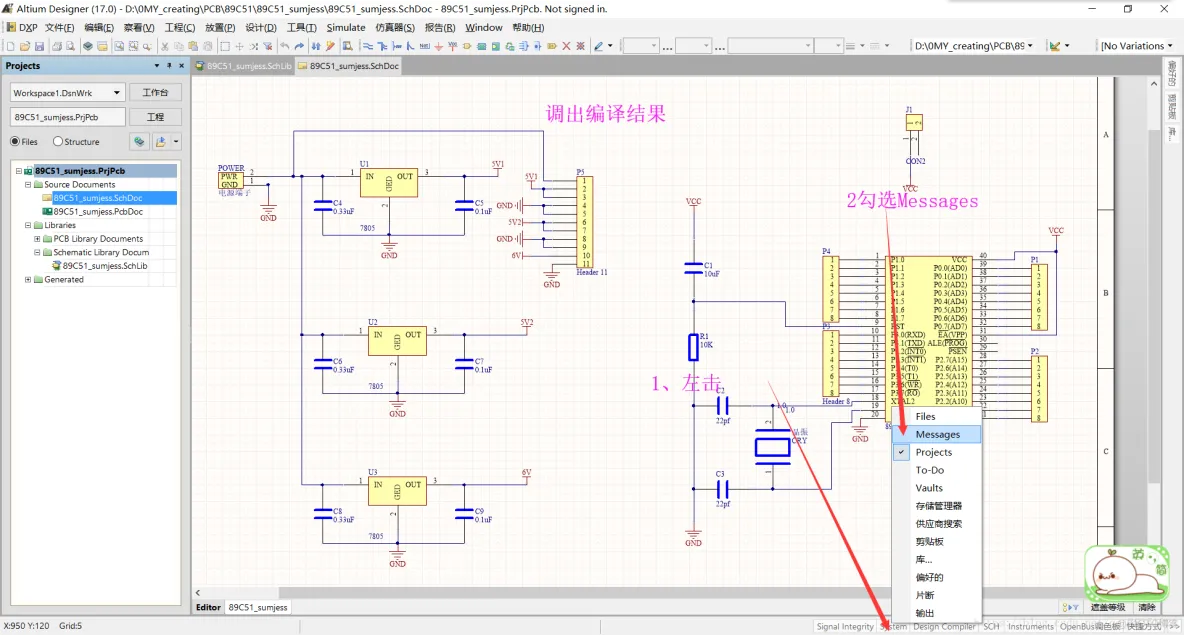Collapse the Source Documents folder
The width and height of the screenshot is (1184, 635).
click(28, 184)
